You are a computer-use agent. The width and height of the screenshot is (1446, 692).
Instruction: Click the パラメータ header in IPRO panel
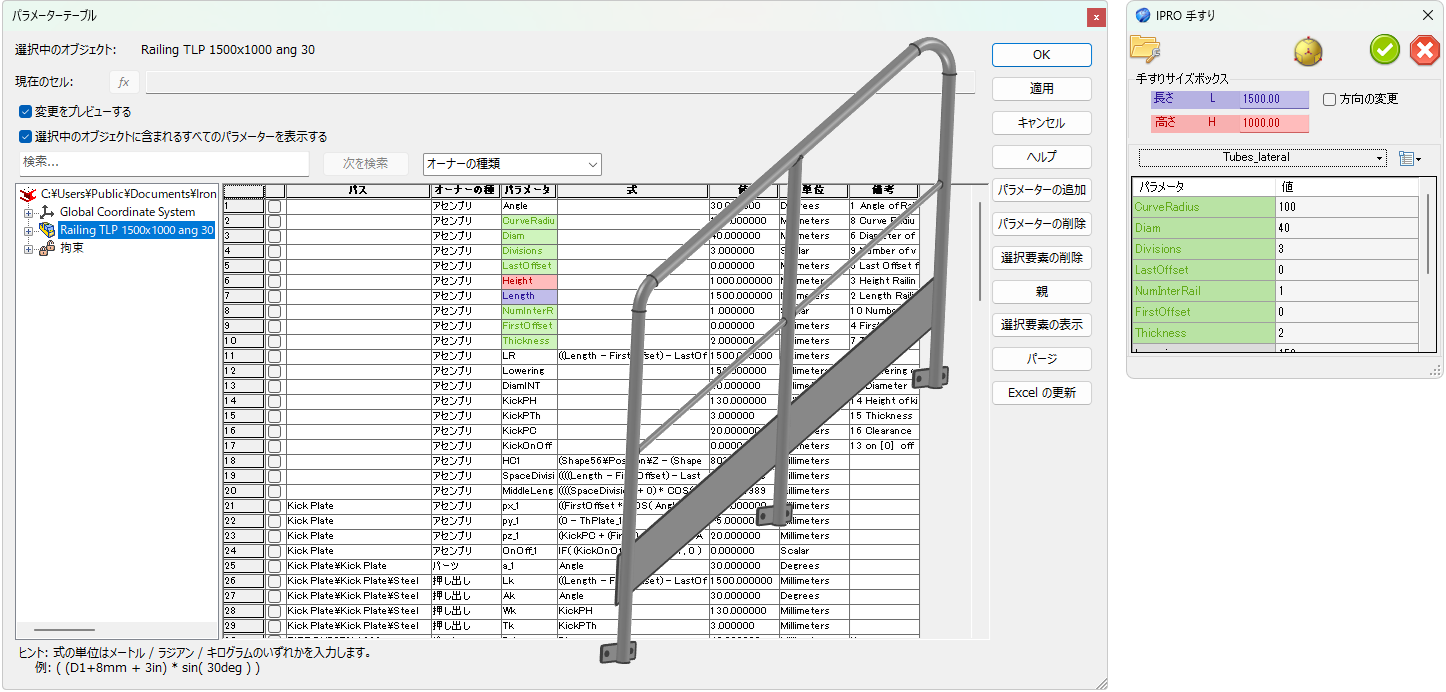tap(1204, 187)
